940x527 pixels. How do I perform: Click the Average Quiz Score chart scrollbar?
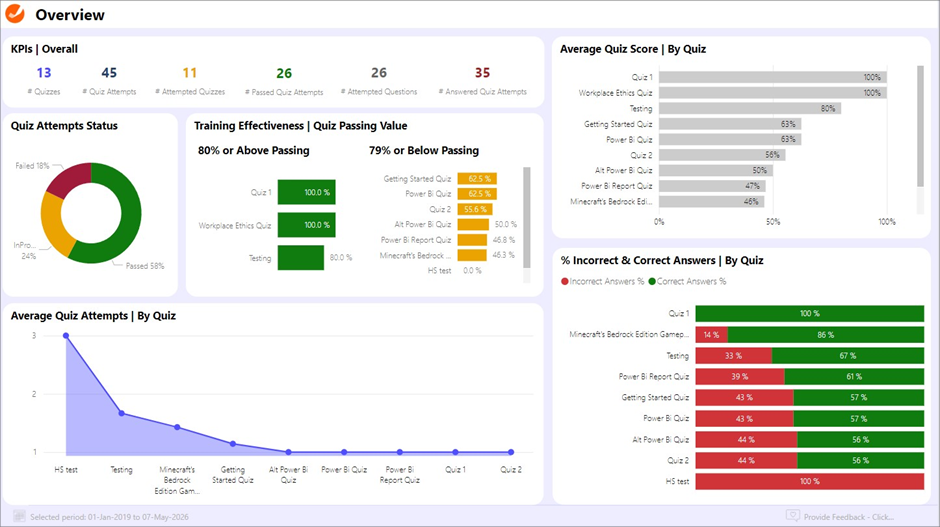point(921,125)
